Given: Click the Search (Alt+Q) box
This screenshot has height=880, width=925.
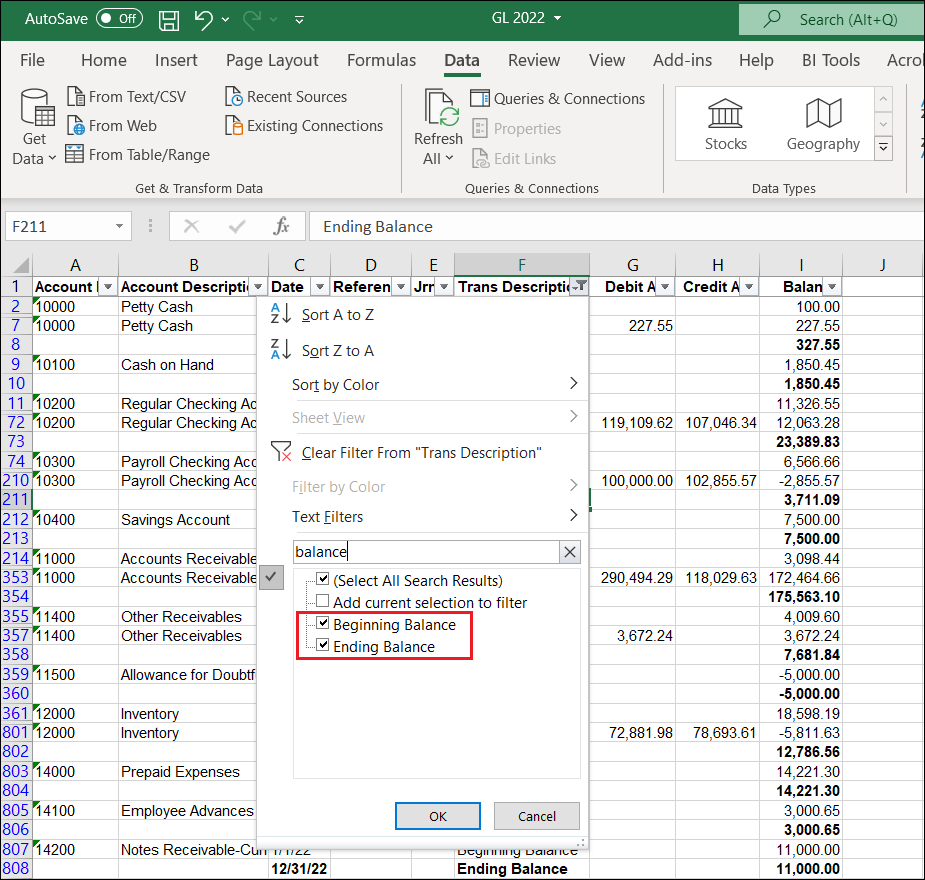Looking at the screenshot, I should click(x=832, y=19).
